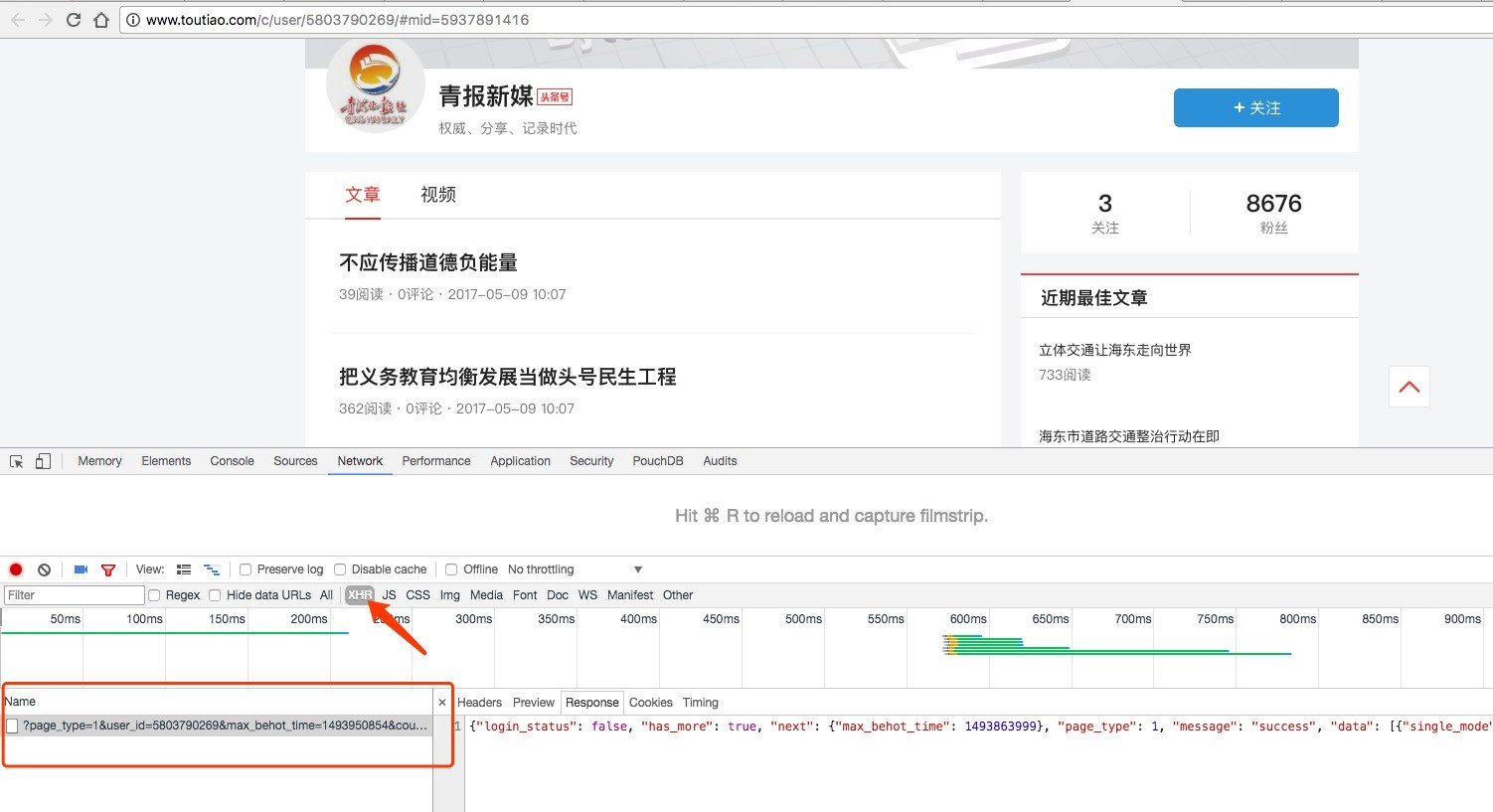Viewport: 1493px width, 812px height.
Task: Click the browser back arrow
Action: [17, 20]
